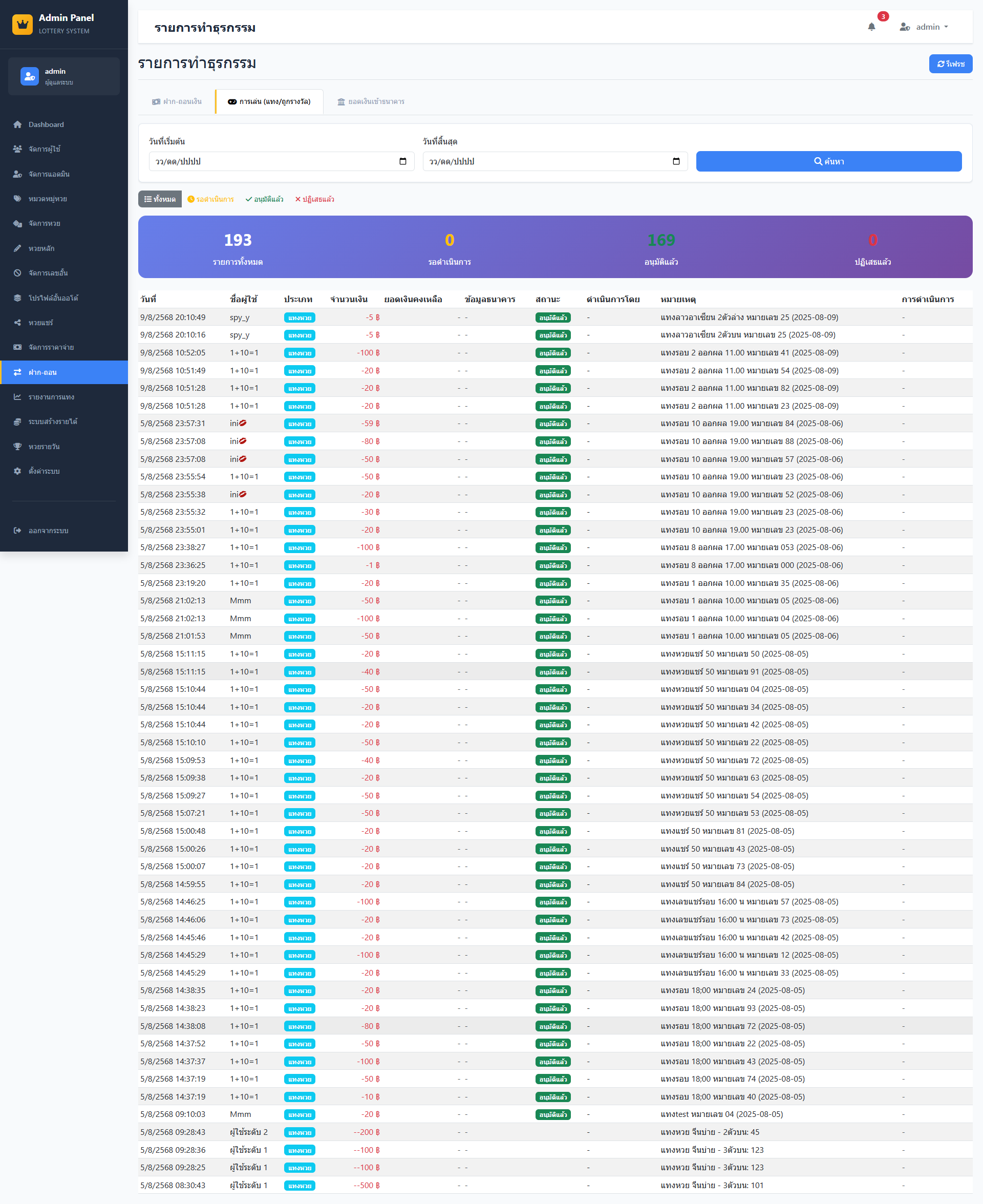This screenshot has width=983, height=1204.
Task: Open จัดการแอดมิน via its user-shield icon
Action: click(x=17, y=174)
